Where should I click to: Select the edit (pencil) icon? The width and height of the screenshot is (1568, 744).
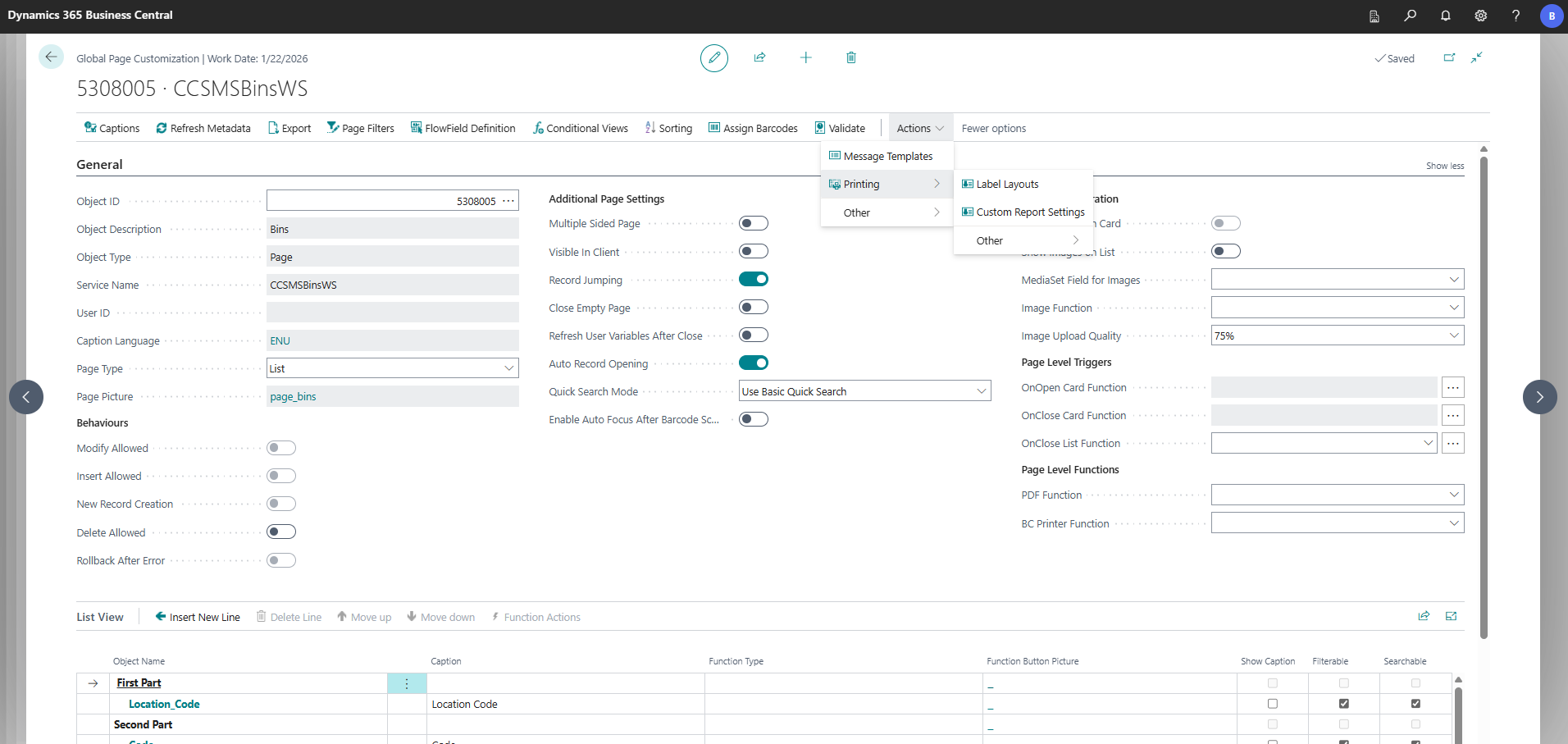pyautogui.click(x=713, y=57)
